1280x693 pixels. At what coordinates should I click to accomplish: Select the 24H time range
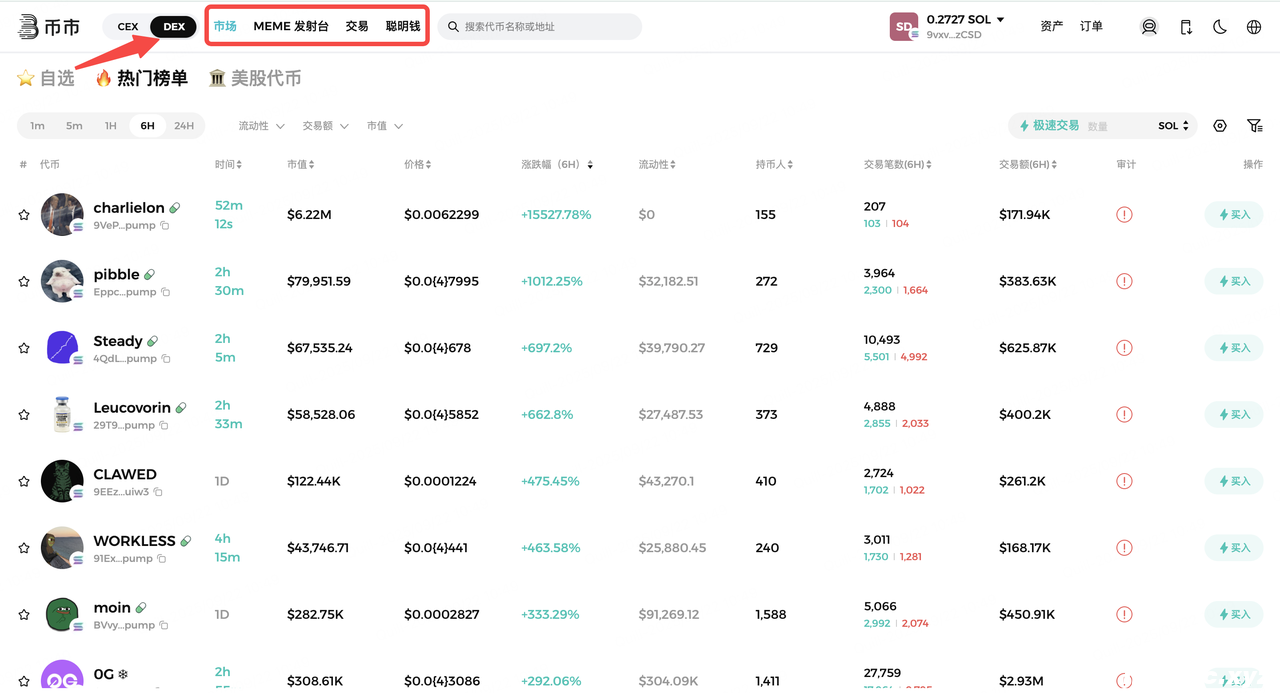click(184, 126)
